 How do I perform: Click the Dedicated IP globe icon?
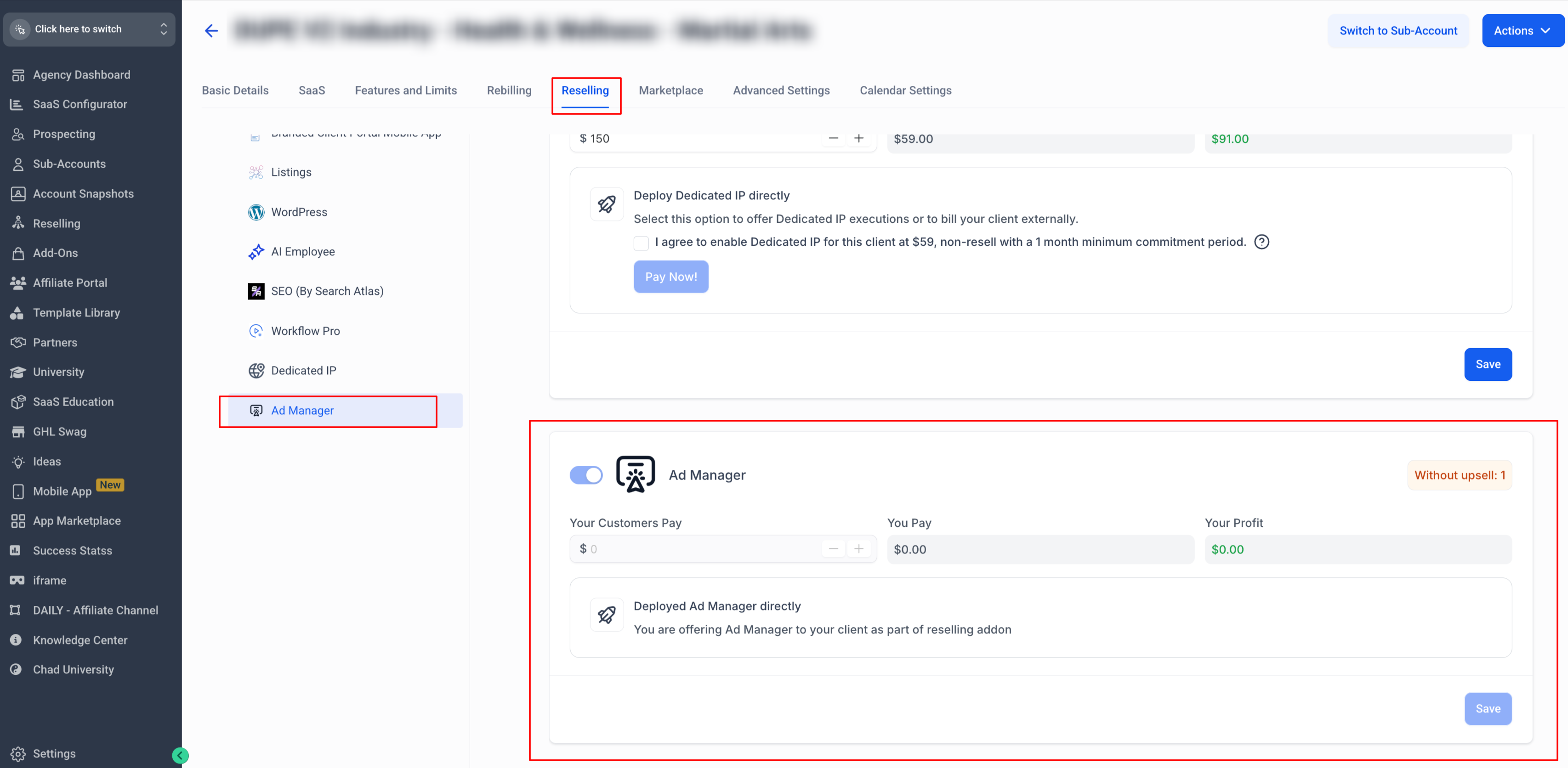[x=256, y=371]
